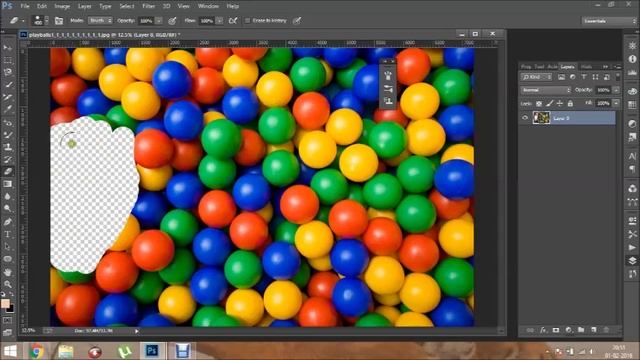Delete layer trash icon
The image size is (640, 360).
pyautogui.click(x=606, y=330)
